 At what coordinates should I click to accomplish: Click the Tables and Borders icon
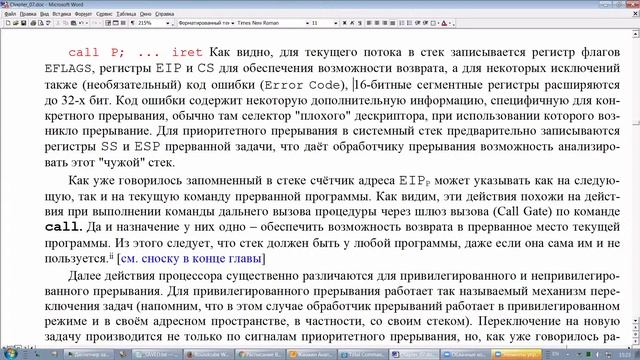[x=108, y=23]
